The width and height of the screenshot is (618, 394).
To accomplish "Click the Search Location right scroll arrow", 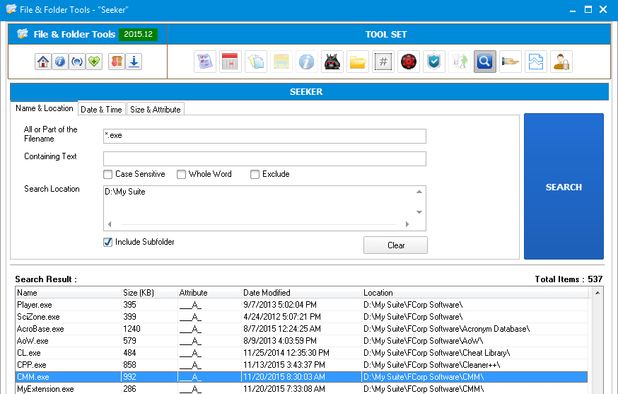I will tap(407, 224).
